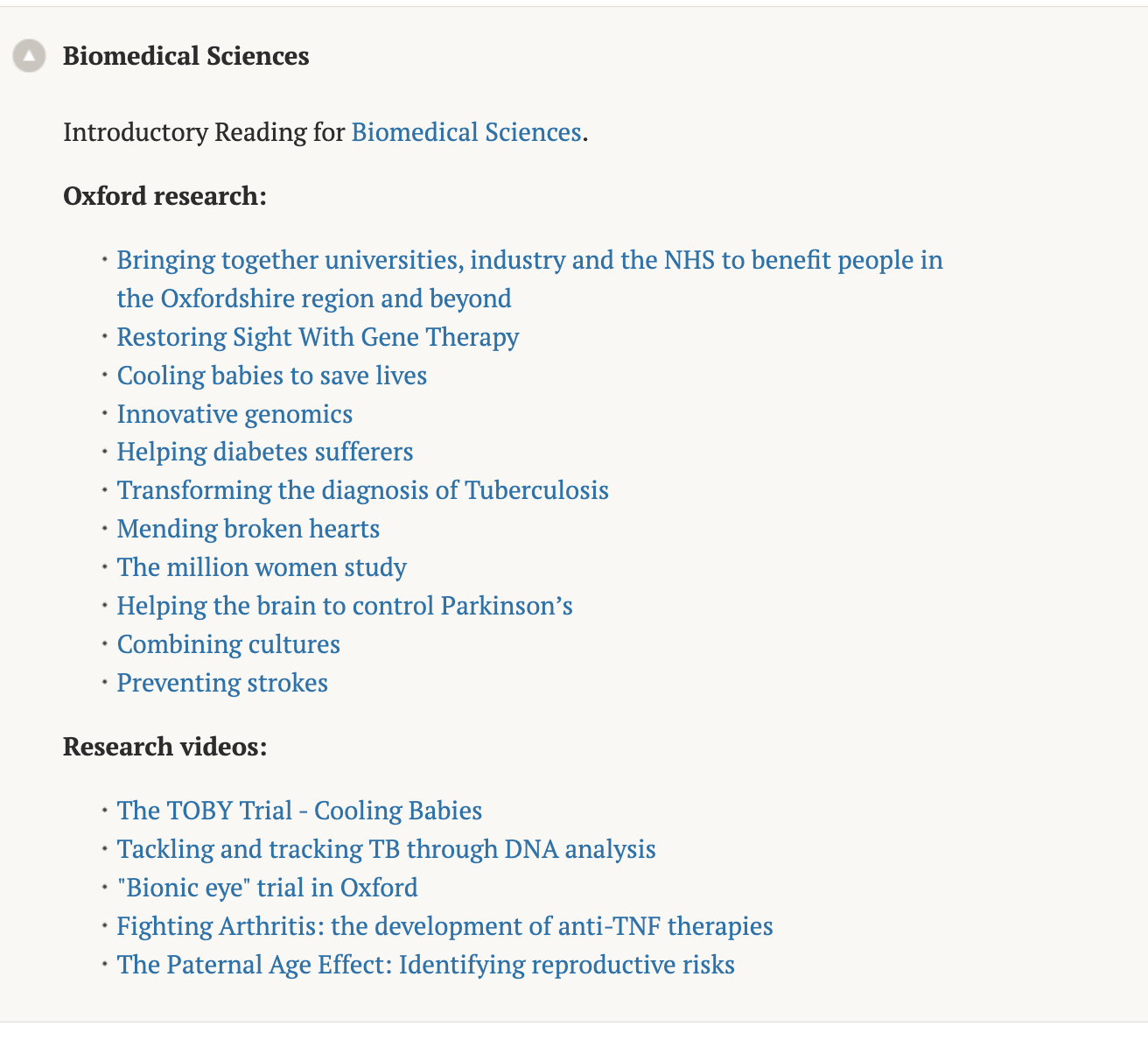
Task: Open Cooling babies to save lives link
Action: (272, 376)
